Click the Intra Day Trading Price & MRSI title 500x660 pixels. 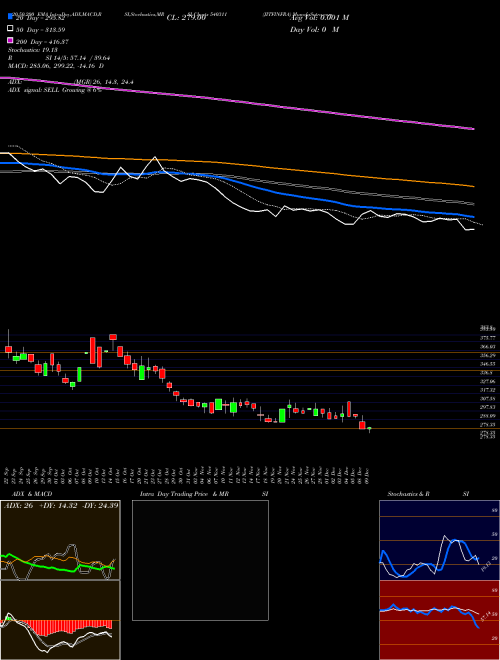[x=204, y=494]
